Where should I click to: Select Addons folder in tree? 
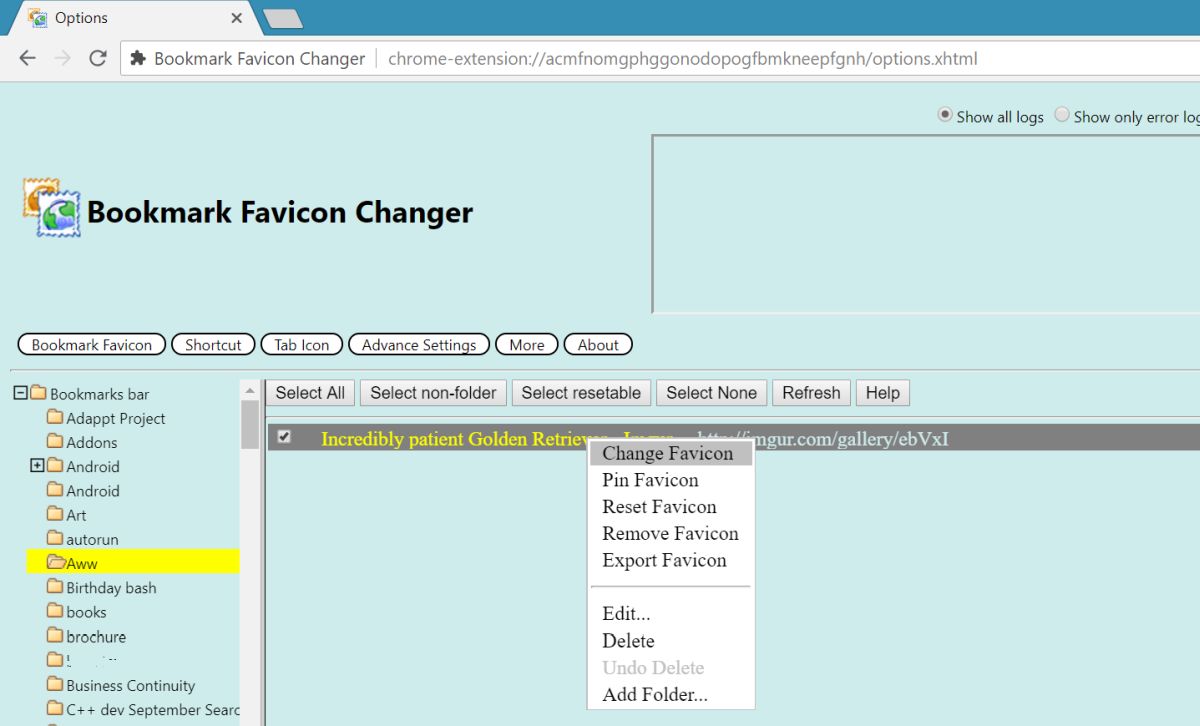tap(92, 442)
